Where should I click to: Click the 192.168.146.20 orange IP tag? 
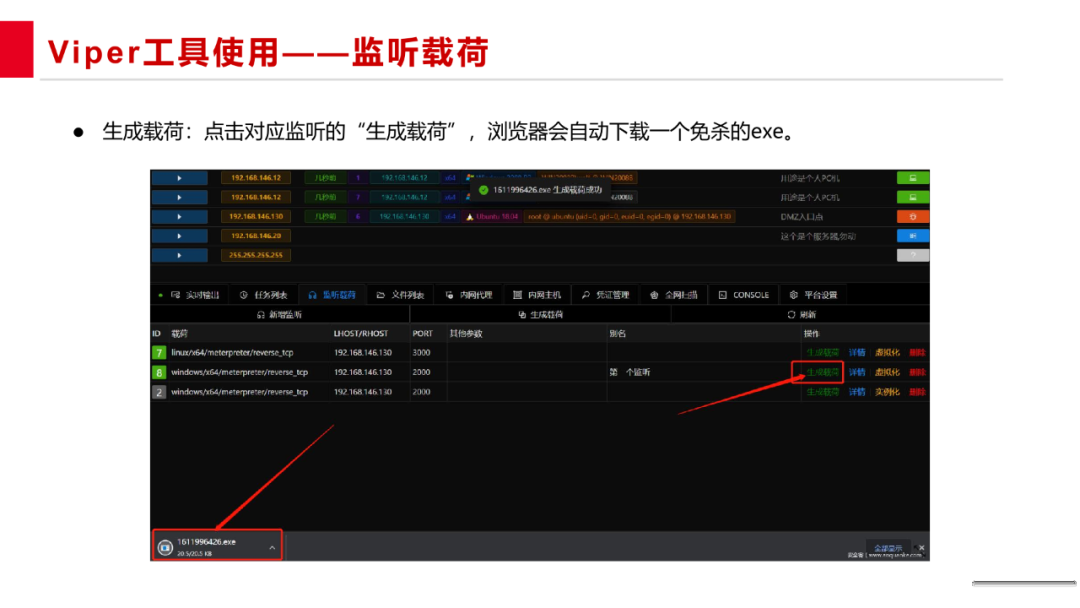point(256,235)
